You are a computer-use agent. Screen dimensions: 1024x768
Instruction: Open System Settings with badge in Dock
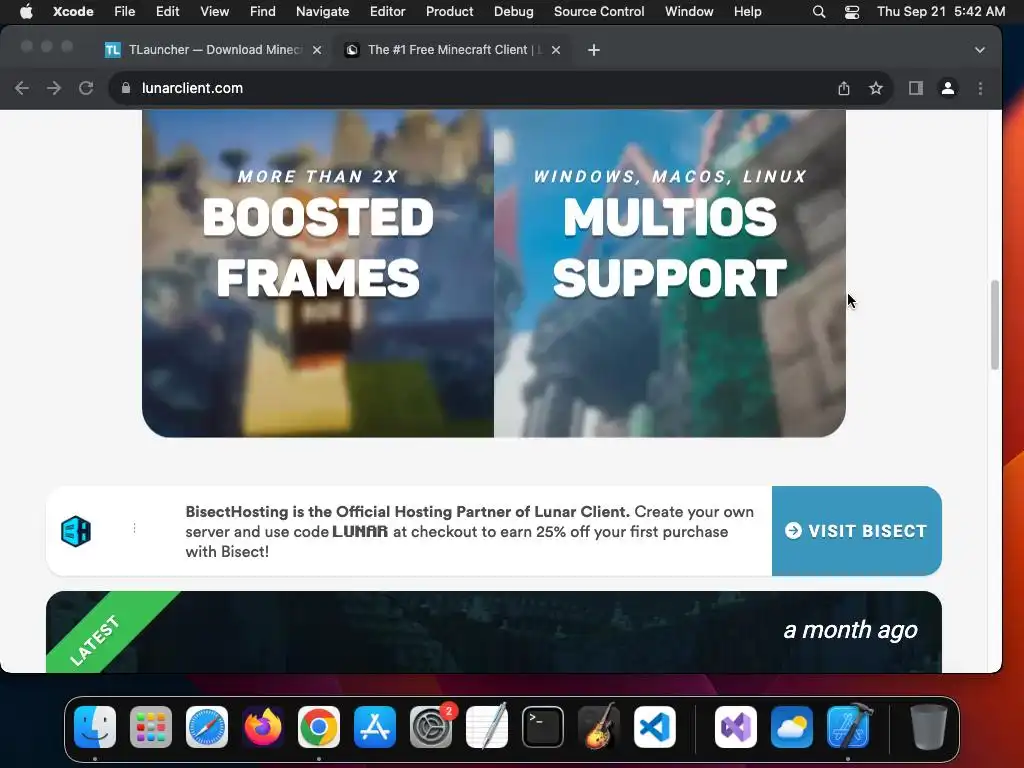(x=431, y=727)
